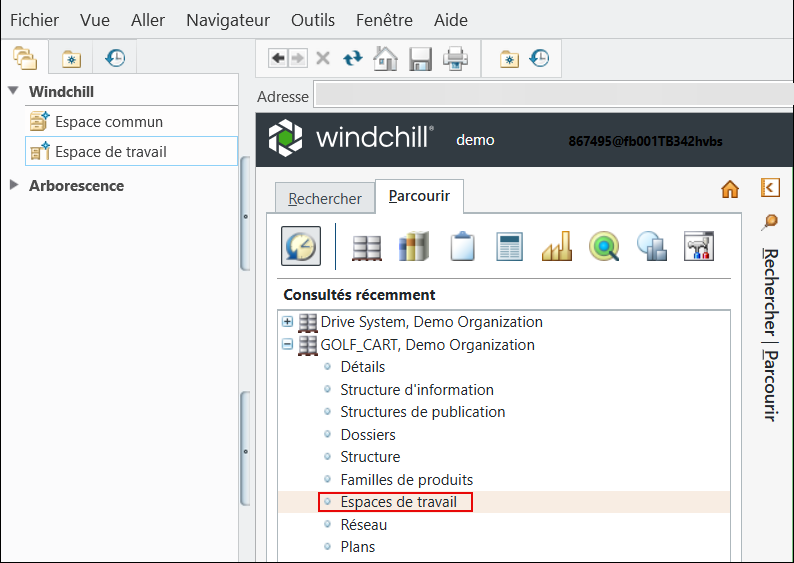
Task: Select Drive System, Demo Organization
Action: coord(431,322)
